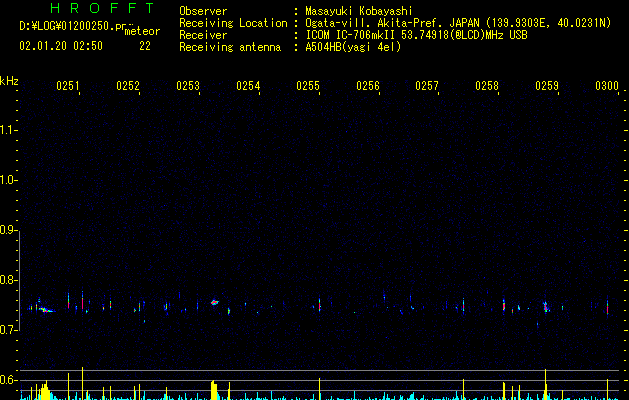Click the 0259 time marker
This screenshot has height=400, width=629.
point(547,86)
